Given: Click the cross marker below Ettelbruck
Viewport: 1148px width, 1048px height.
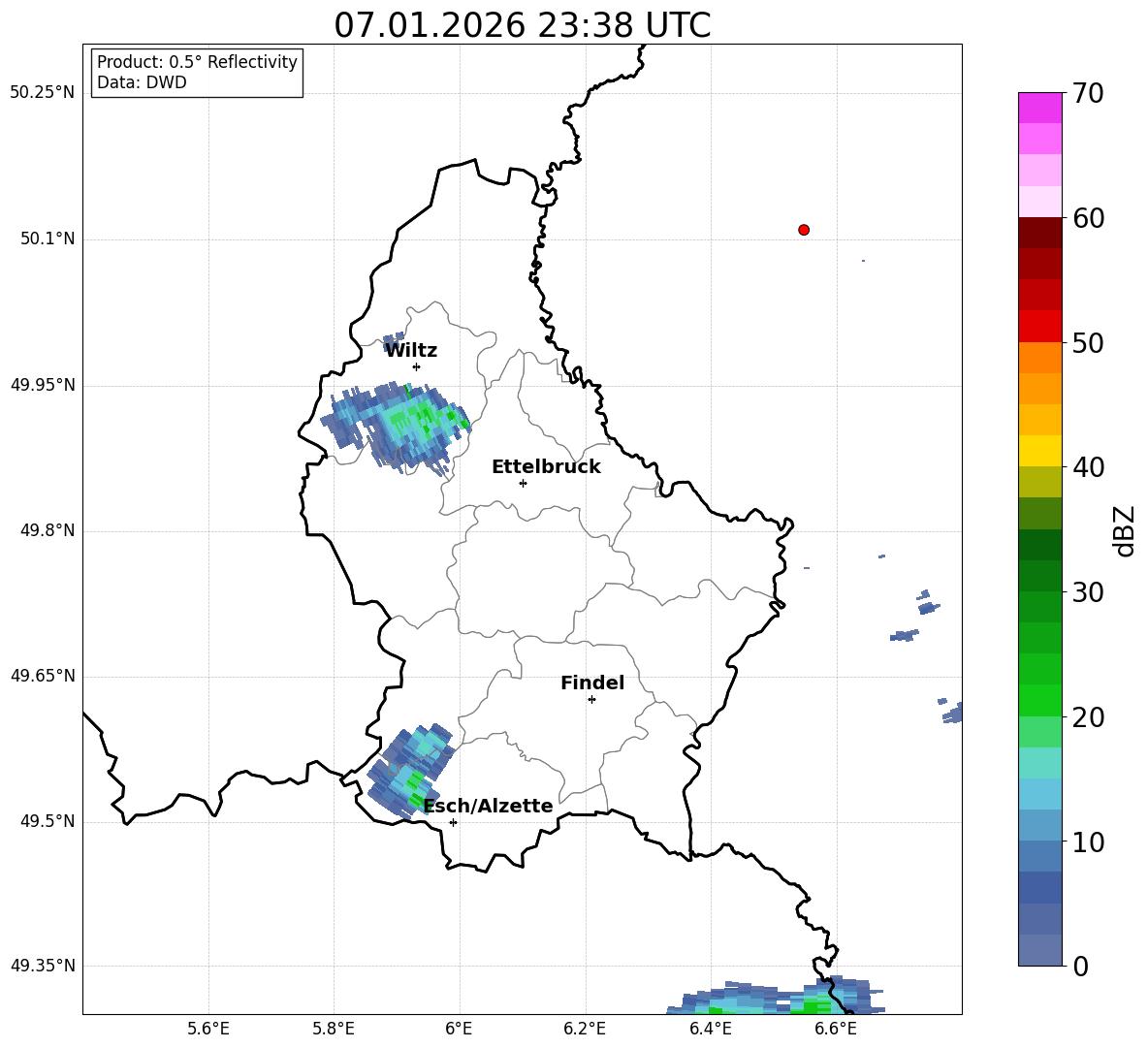Looking at the screenshot, I should pos(523,483).
